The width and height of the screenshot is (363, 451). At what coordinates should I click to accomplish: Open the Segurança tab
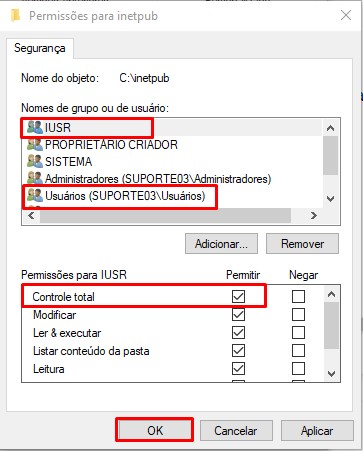tap(40, 48)
